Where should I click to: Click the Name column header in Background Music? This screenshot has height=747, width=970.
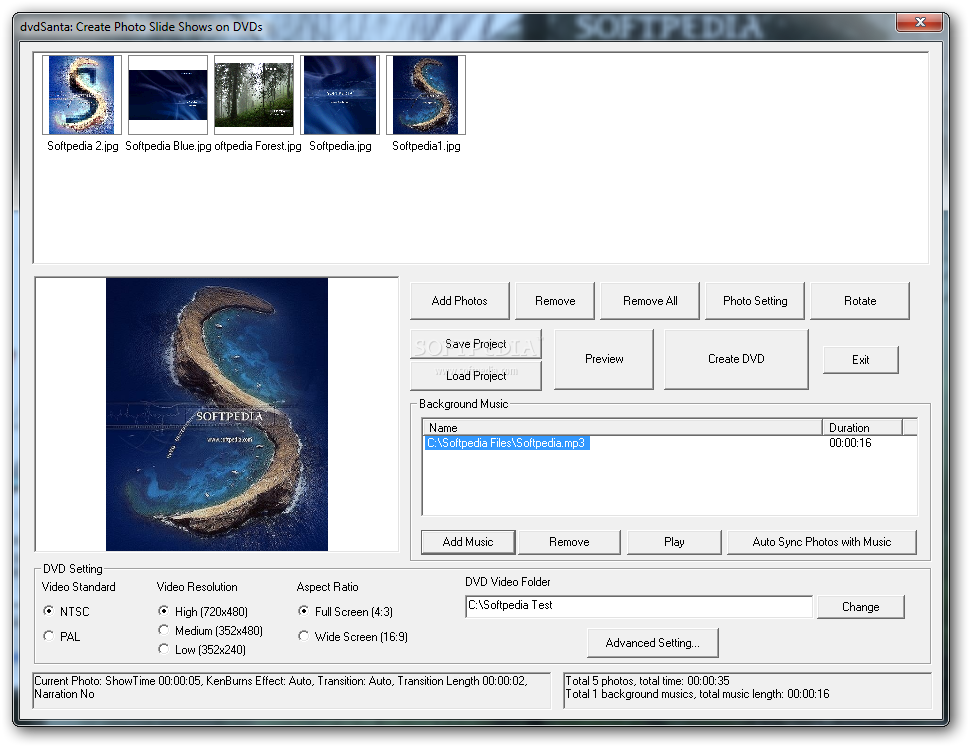[x=622, y=427]
